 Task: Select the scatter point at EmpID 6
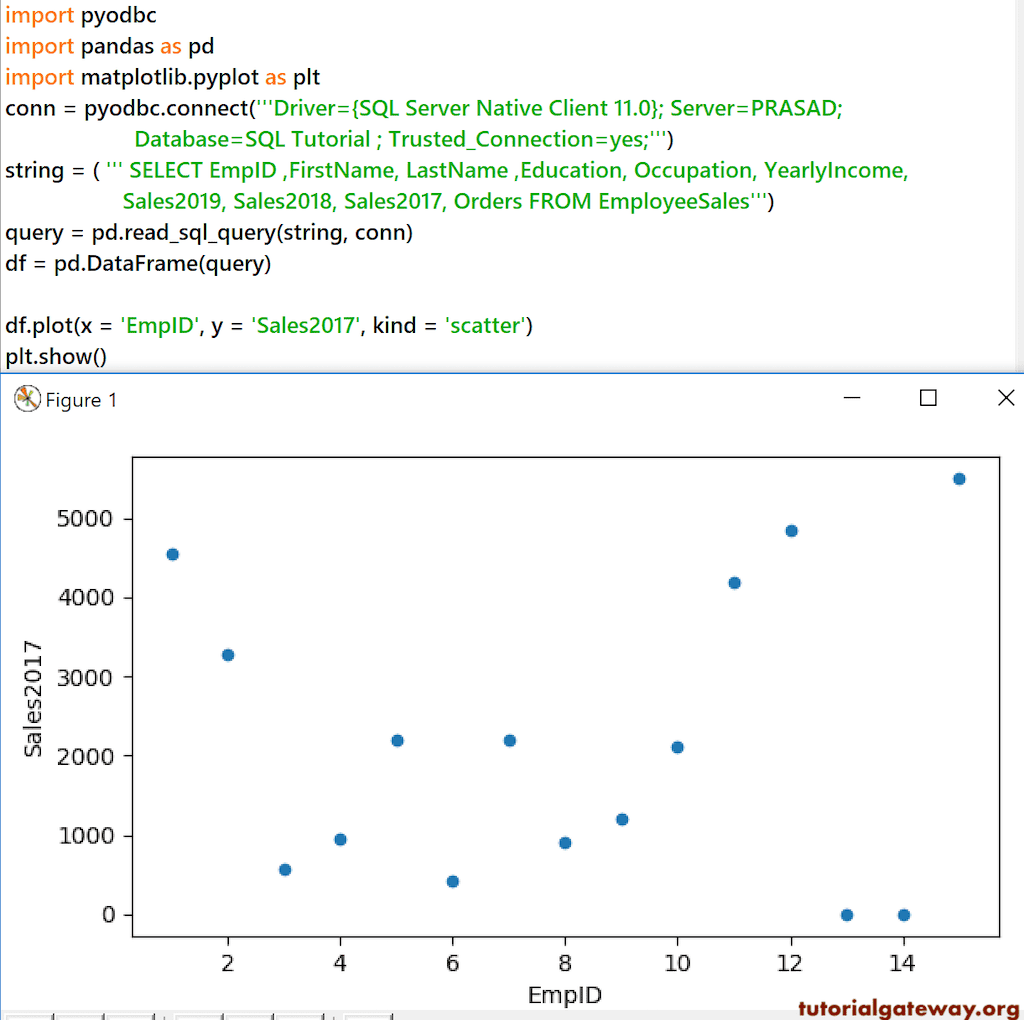(x=452, y=881)
